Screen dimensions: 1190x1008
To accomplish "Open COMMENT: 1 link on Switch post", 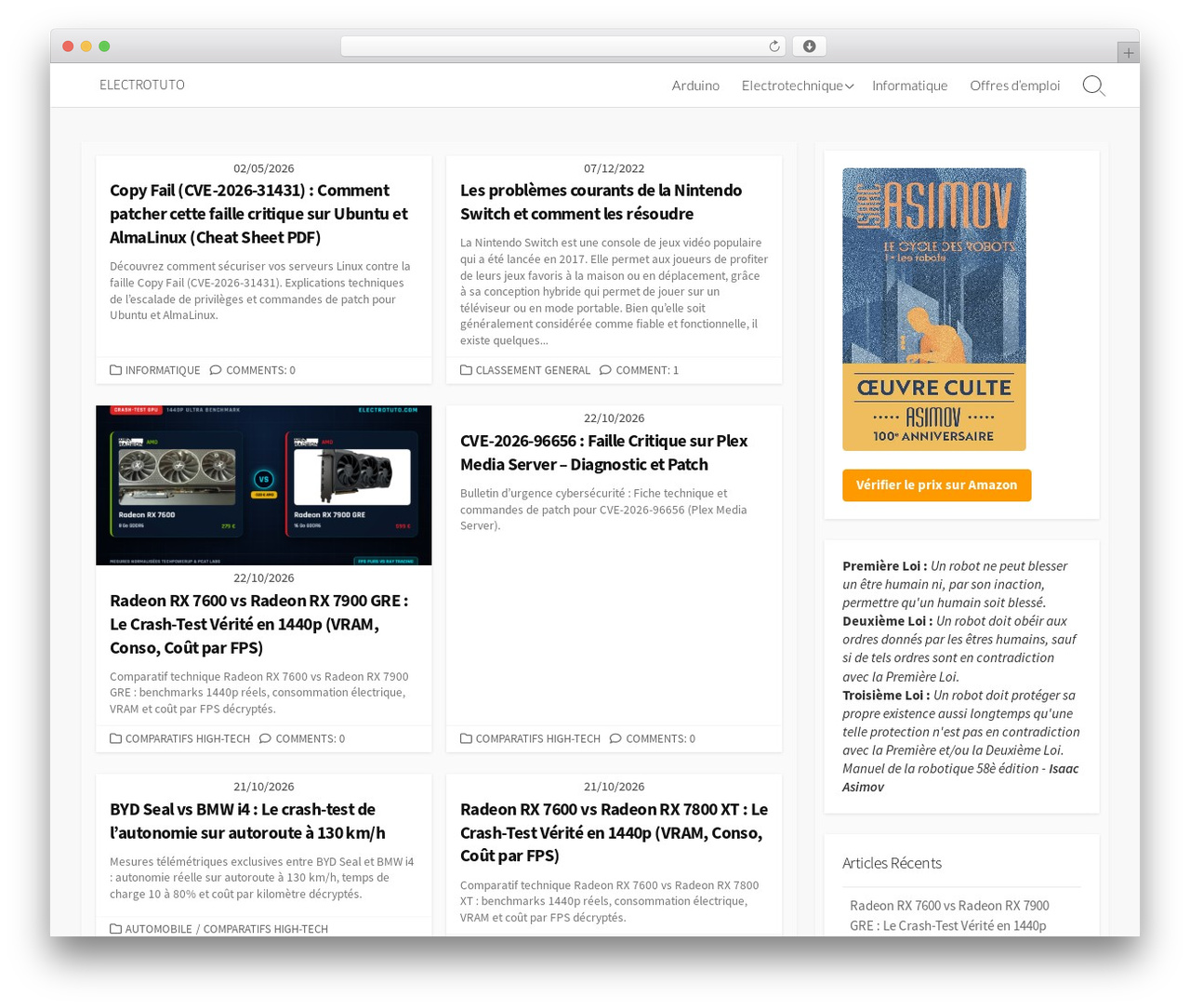I will [647, 370].
